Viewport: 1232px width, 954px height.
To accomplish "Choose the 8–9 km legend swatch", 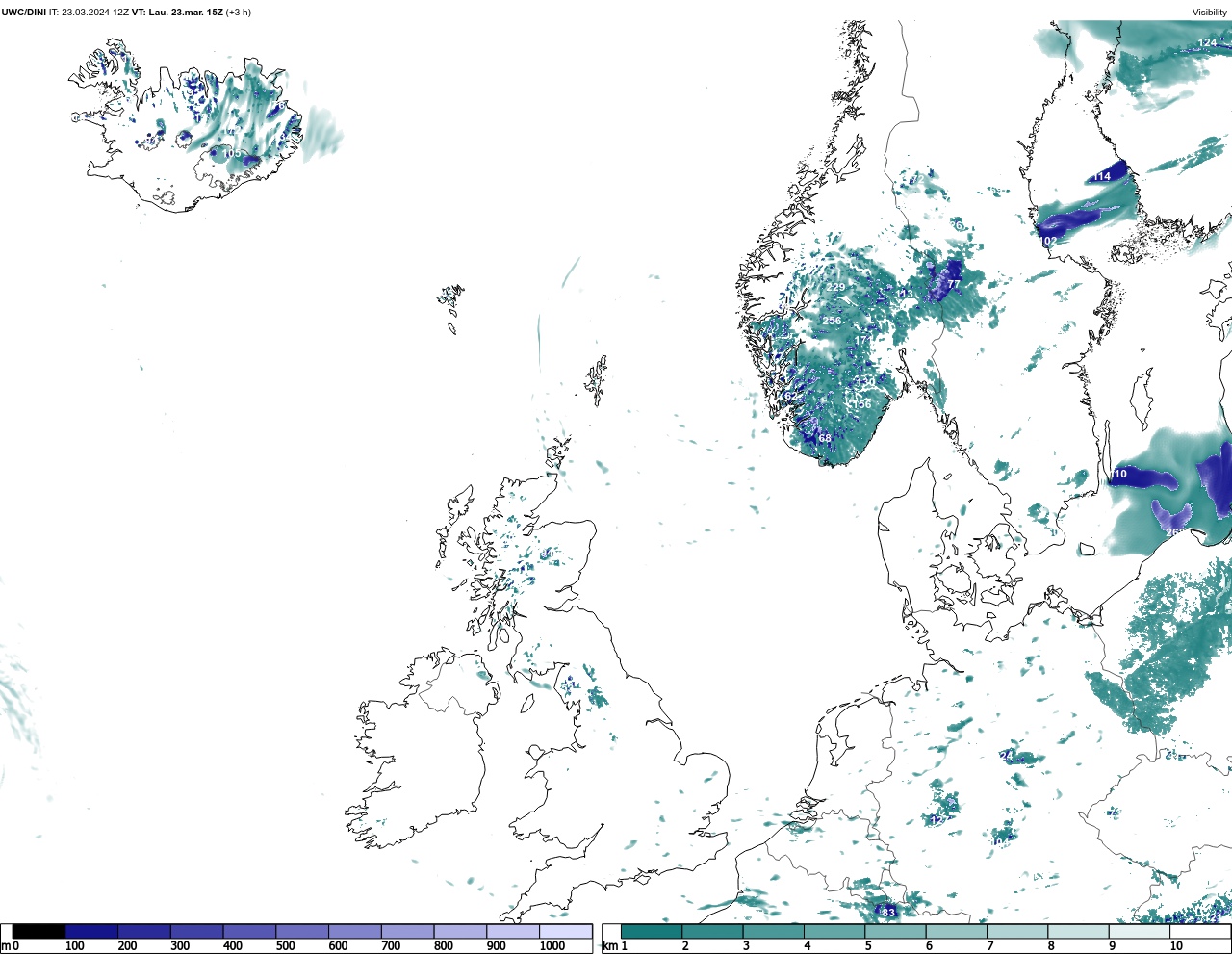I will tap(1078, 931).
